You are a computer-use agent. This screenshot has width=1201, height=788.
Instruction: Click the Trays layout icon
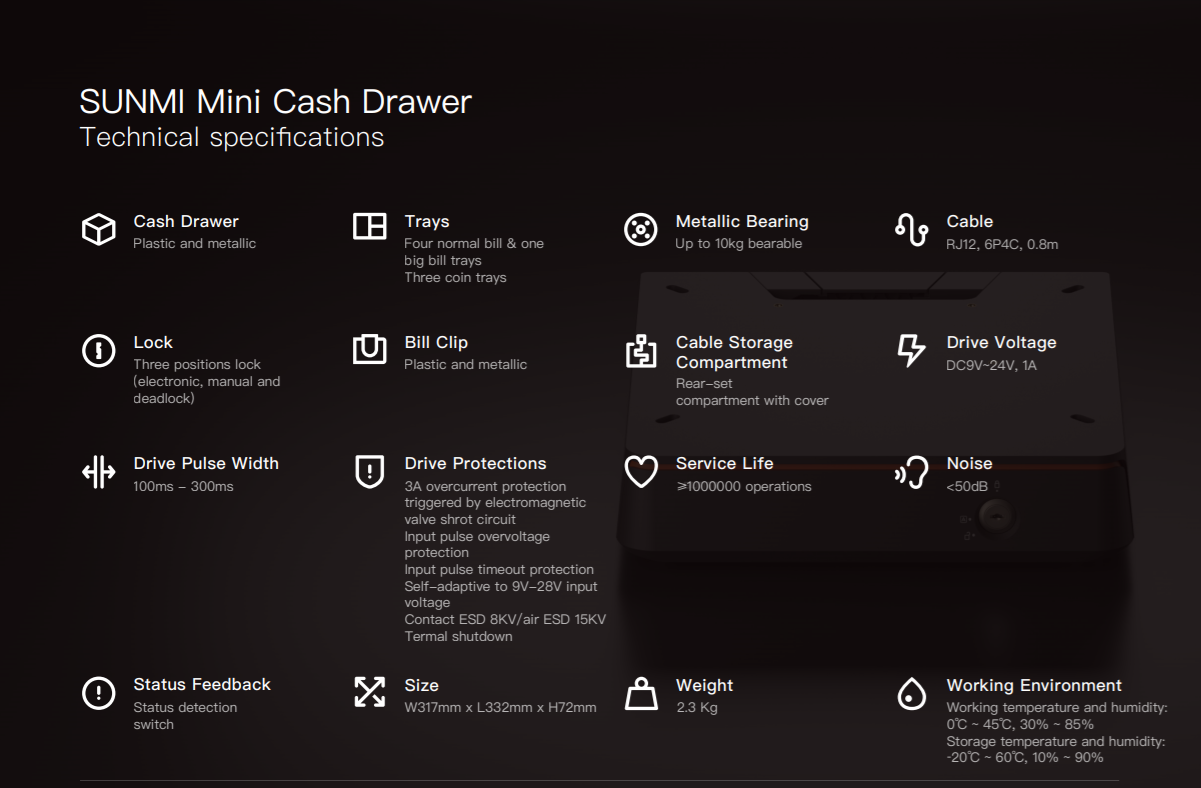[x=369, y=226]
